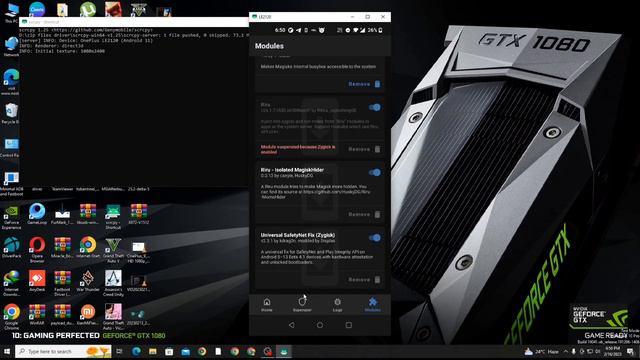
Task: Open the Logs tab in Magisk
Action: click(x=337, y=305)
